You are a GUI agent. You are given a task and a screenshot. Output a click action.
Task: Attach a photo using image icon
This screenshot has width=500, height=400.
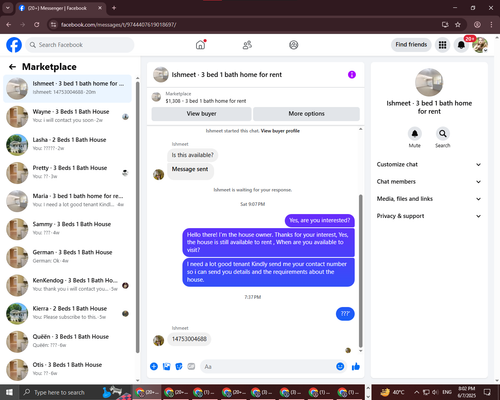click(x=166, y=367)
